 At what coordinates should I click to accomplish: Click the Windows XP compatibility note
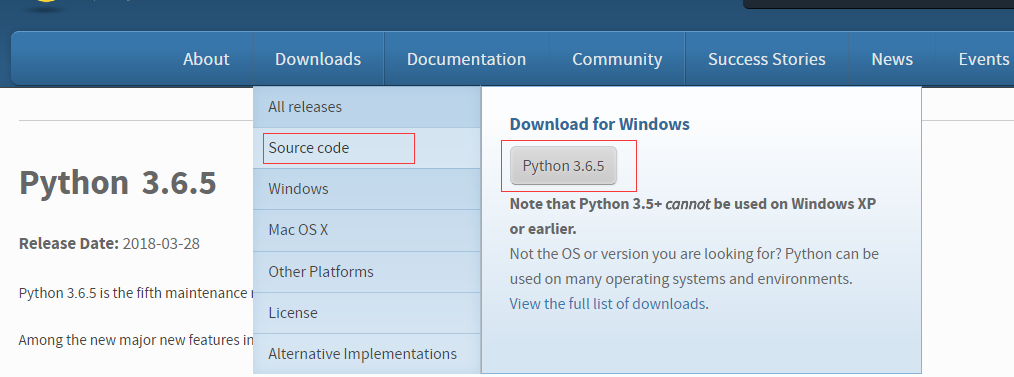pos(693,216)
